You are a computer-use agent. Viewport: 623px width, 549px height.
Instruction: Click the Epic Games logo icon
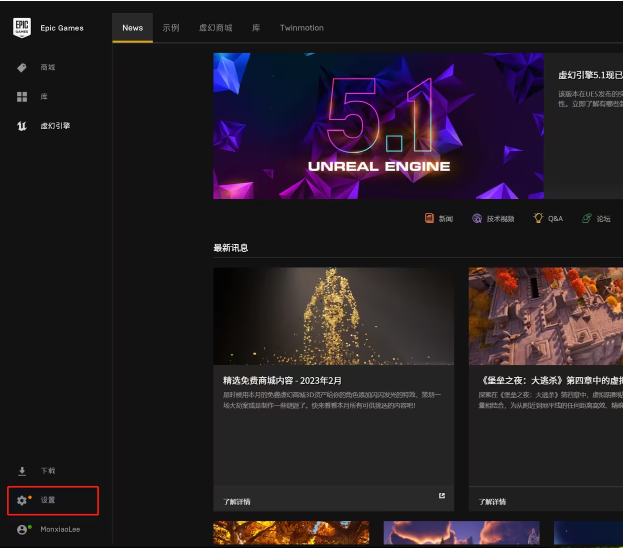coord(22,28)
